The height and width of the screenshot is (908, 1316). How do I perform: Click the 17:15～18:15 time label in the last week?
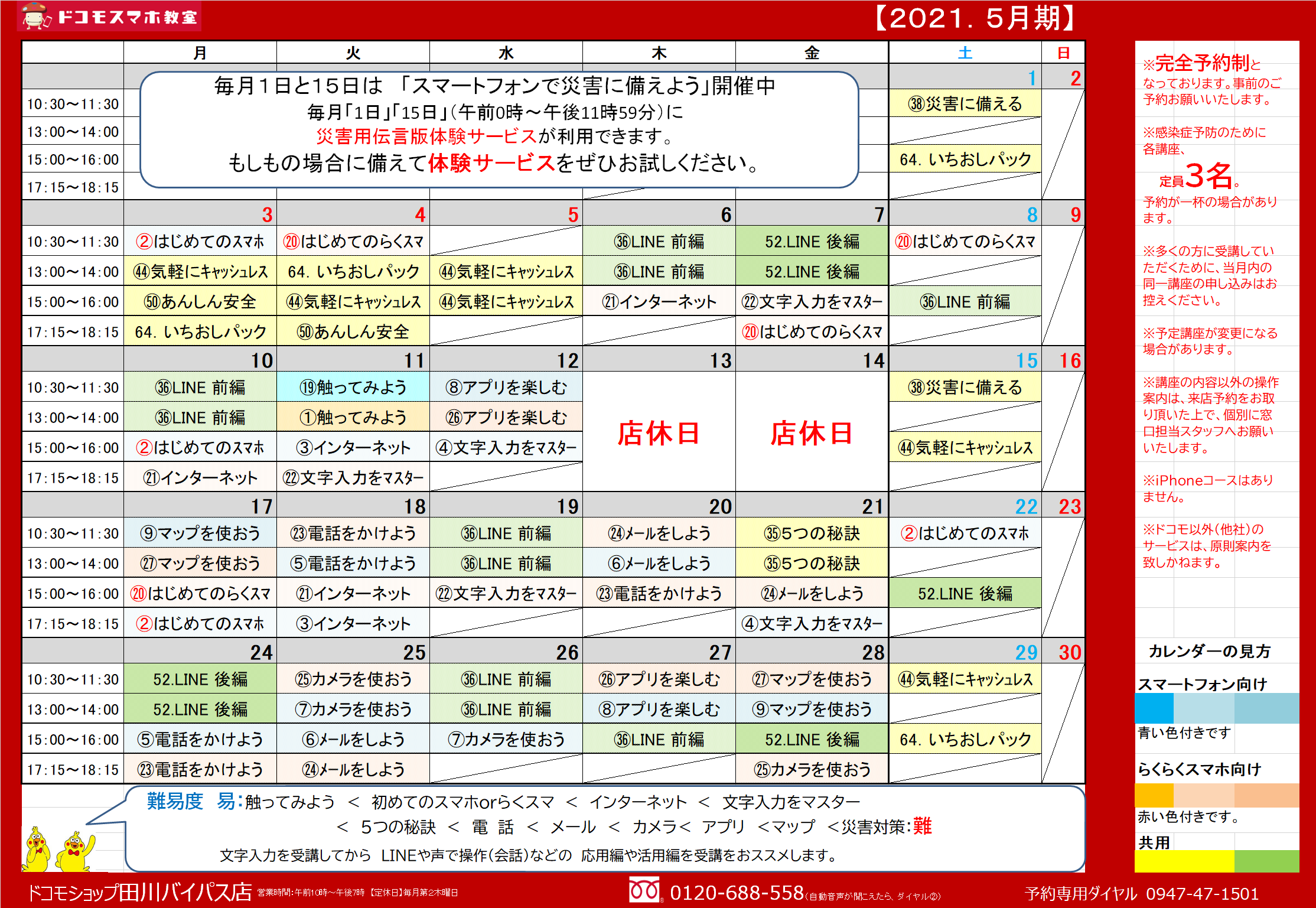(73, 770)
